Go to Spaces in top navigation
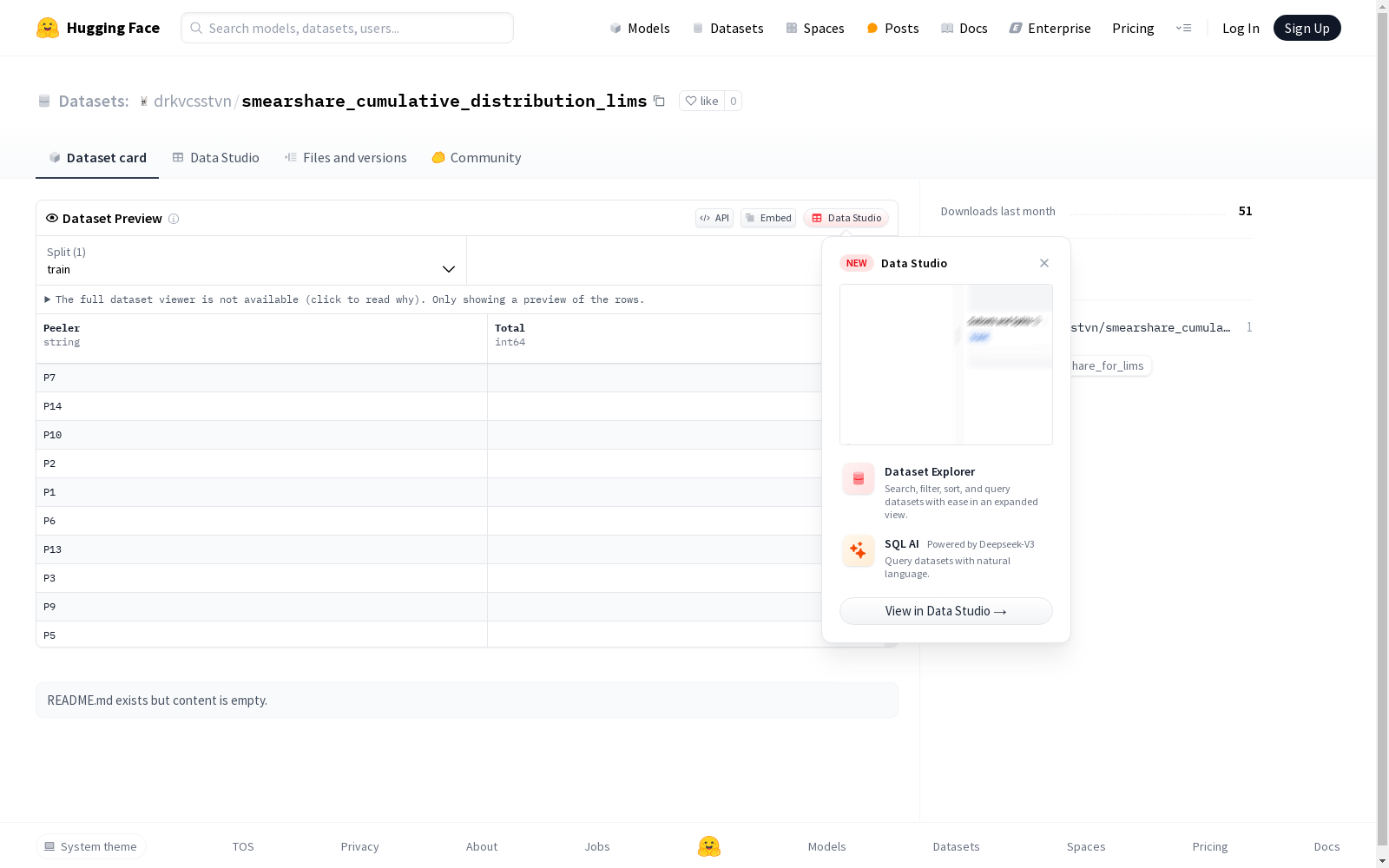 [815, 28]
